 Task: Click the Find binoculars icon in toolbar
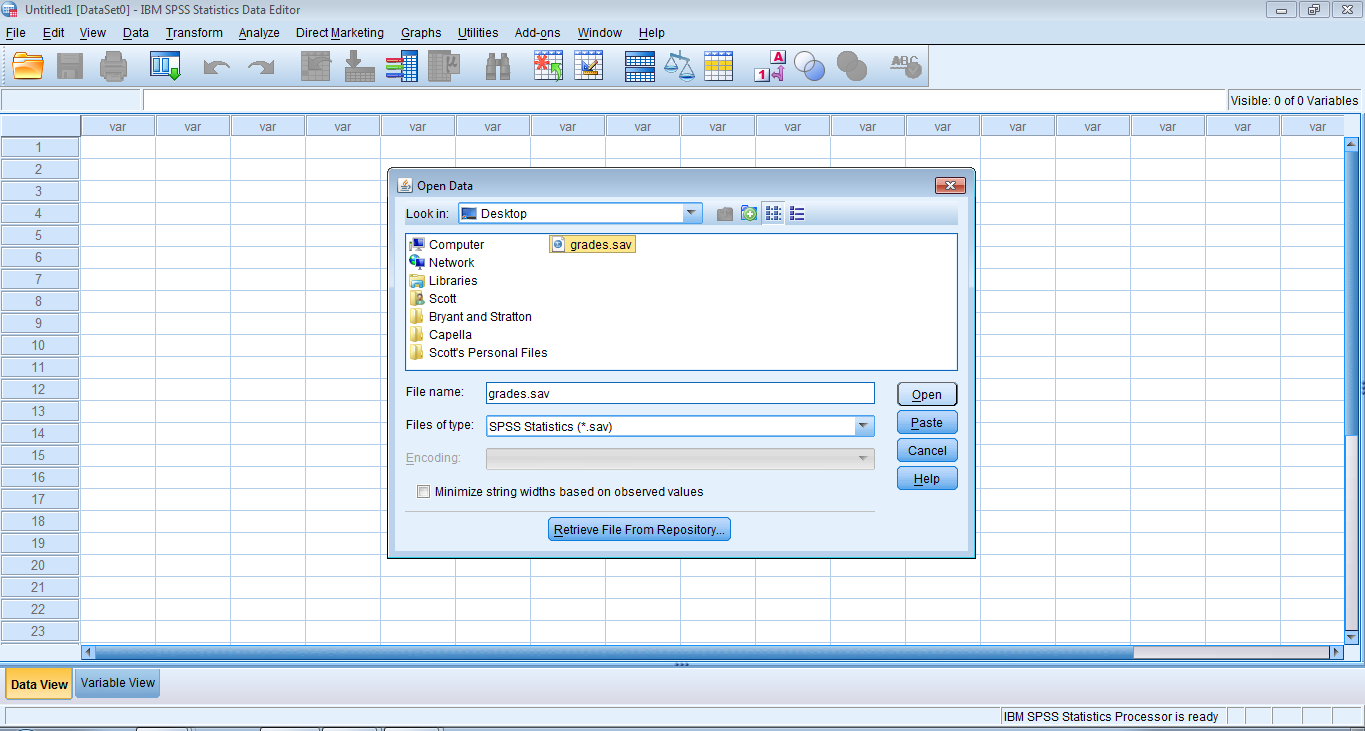[498, 67]
